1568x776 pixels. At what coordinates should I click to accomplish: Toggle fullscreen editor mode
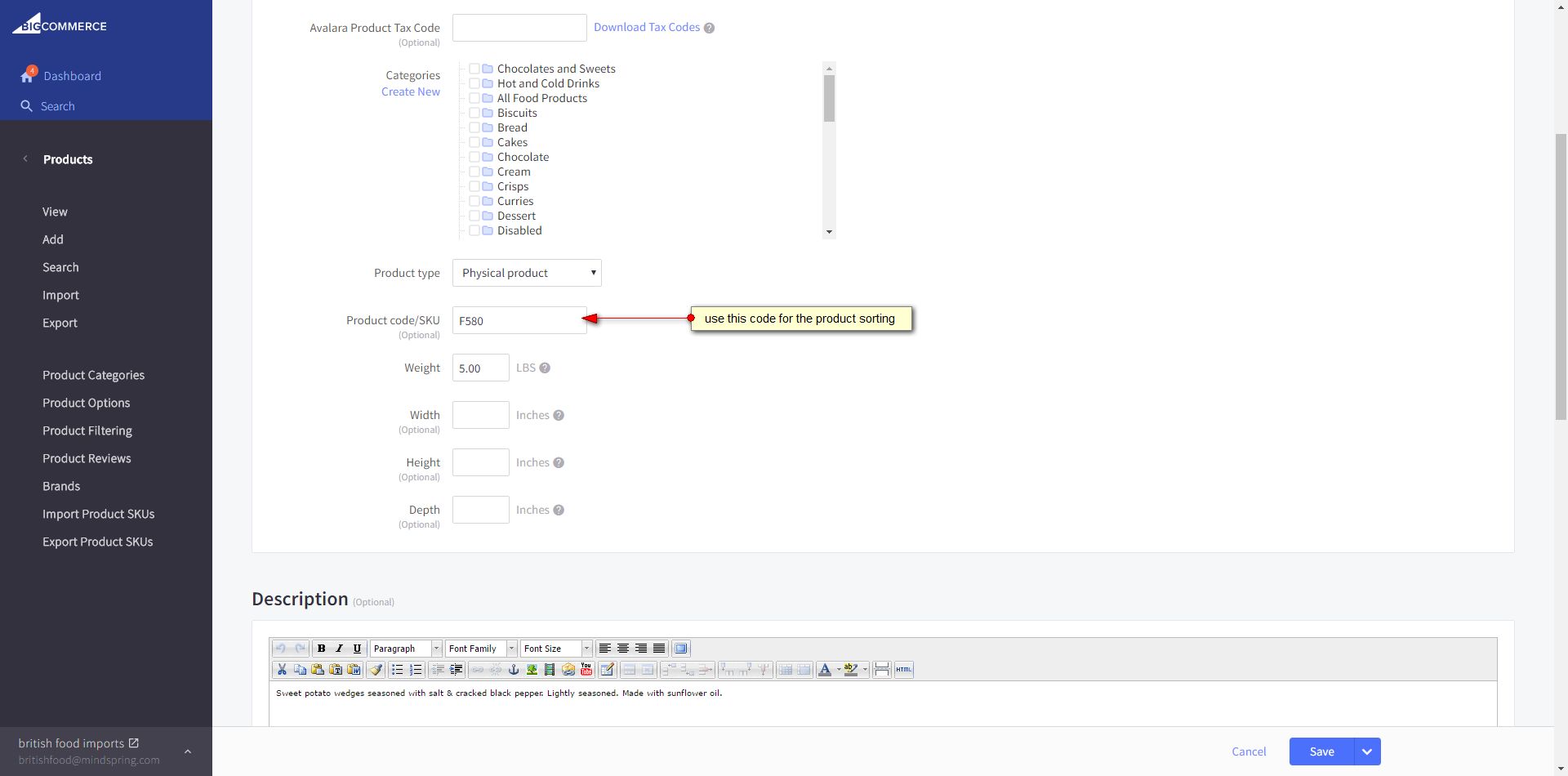681,649
